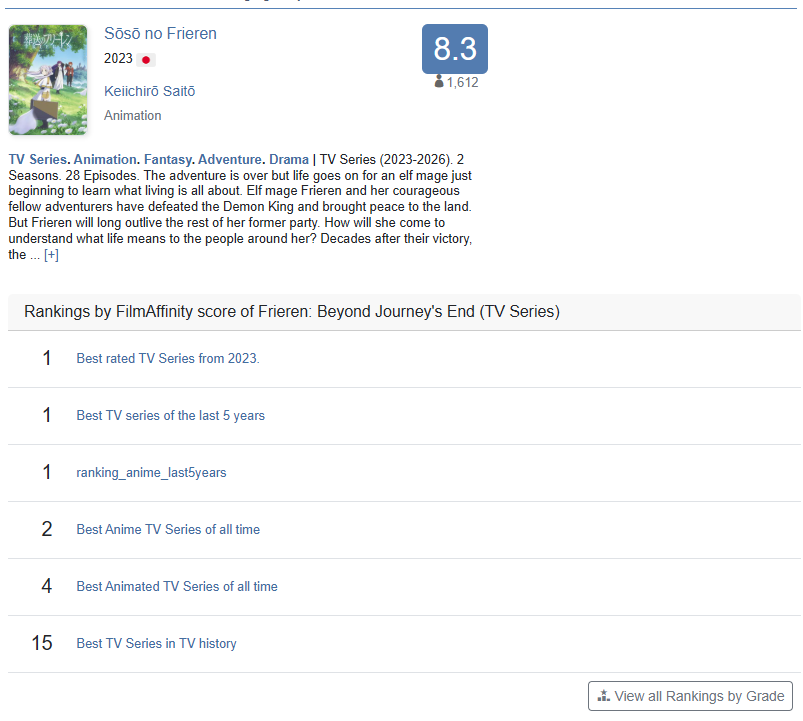Open the Drama genre link
This screenshot has width=803, height=721.
click(x=289, y=159)
